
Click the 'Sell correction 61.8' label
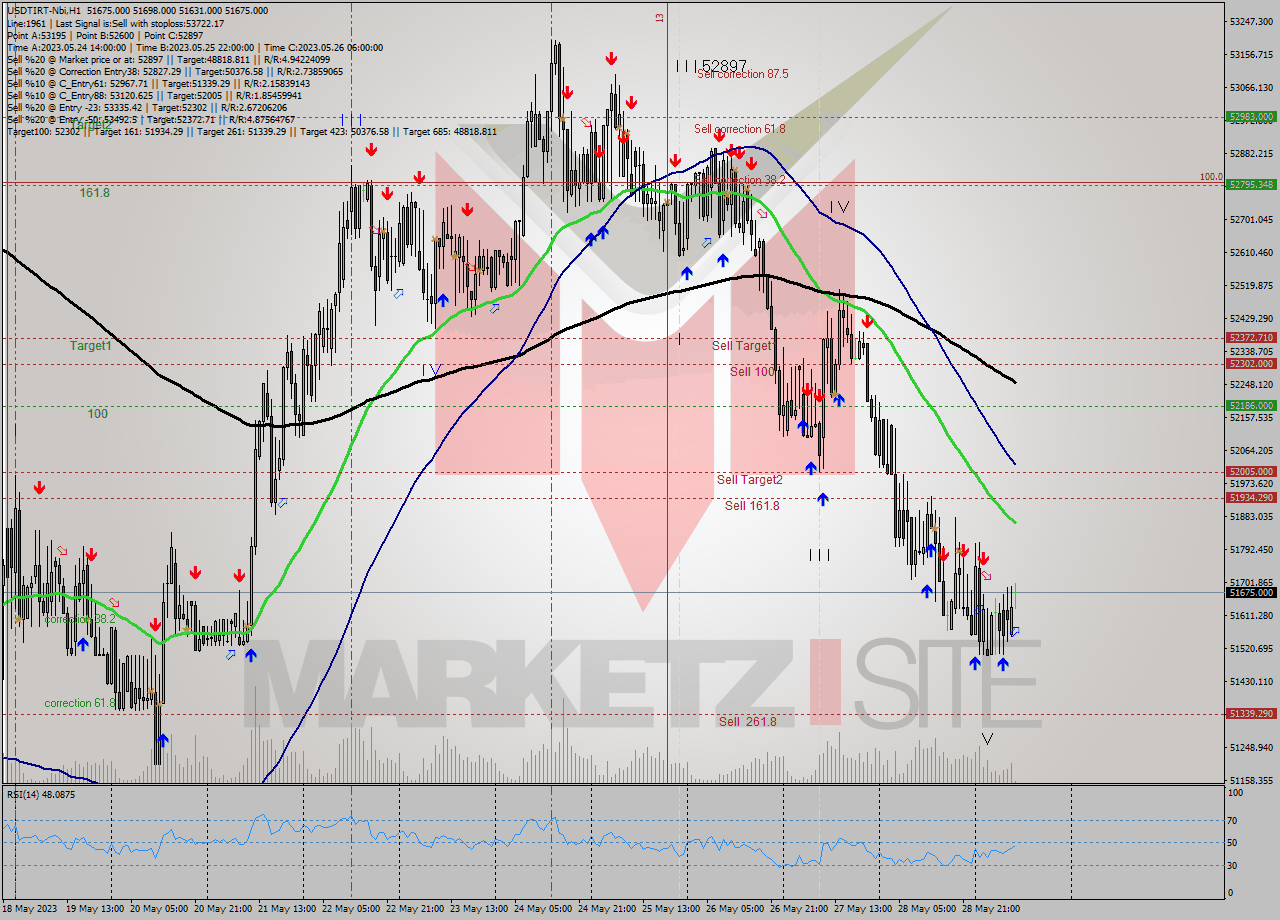(x=740, y=129)
